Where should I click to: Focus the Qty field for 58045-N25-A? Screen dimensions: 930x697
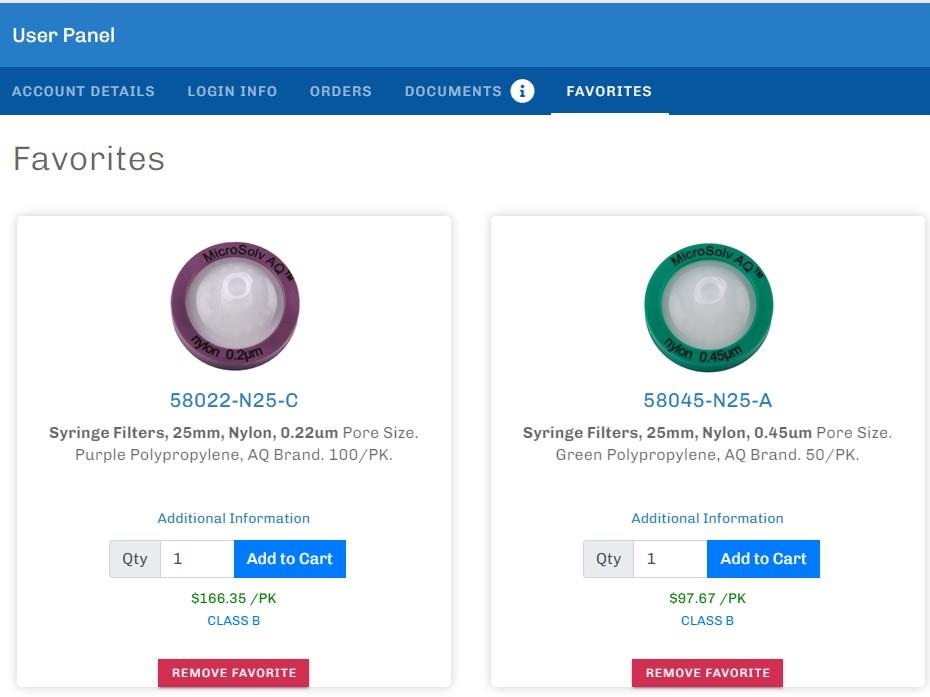point(670,559)
